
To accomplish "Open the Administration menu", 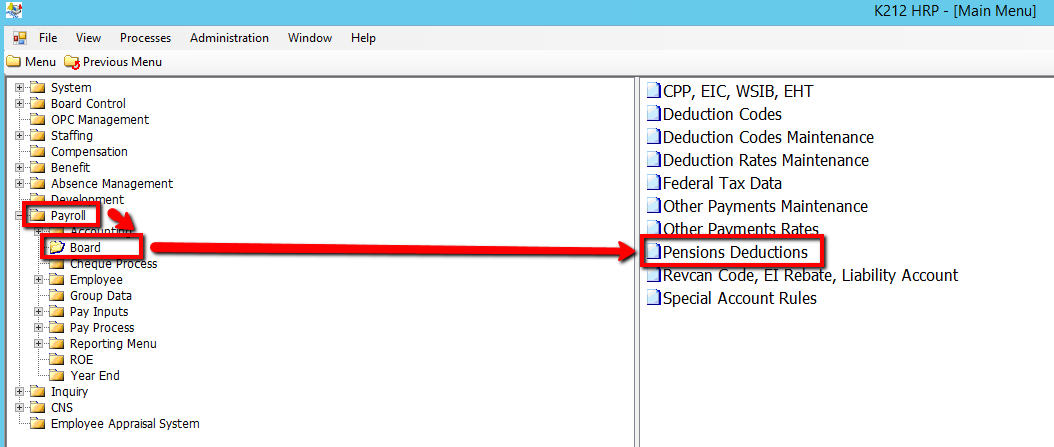I will tap(229, 38).
